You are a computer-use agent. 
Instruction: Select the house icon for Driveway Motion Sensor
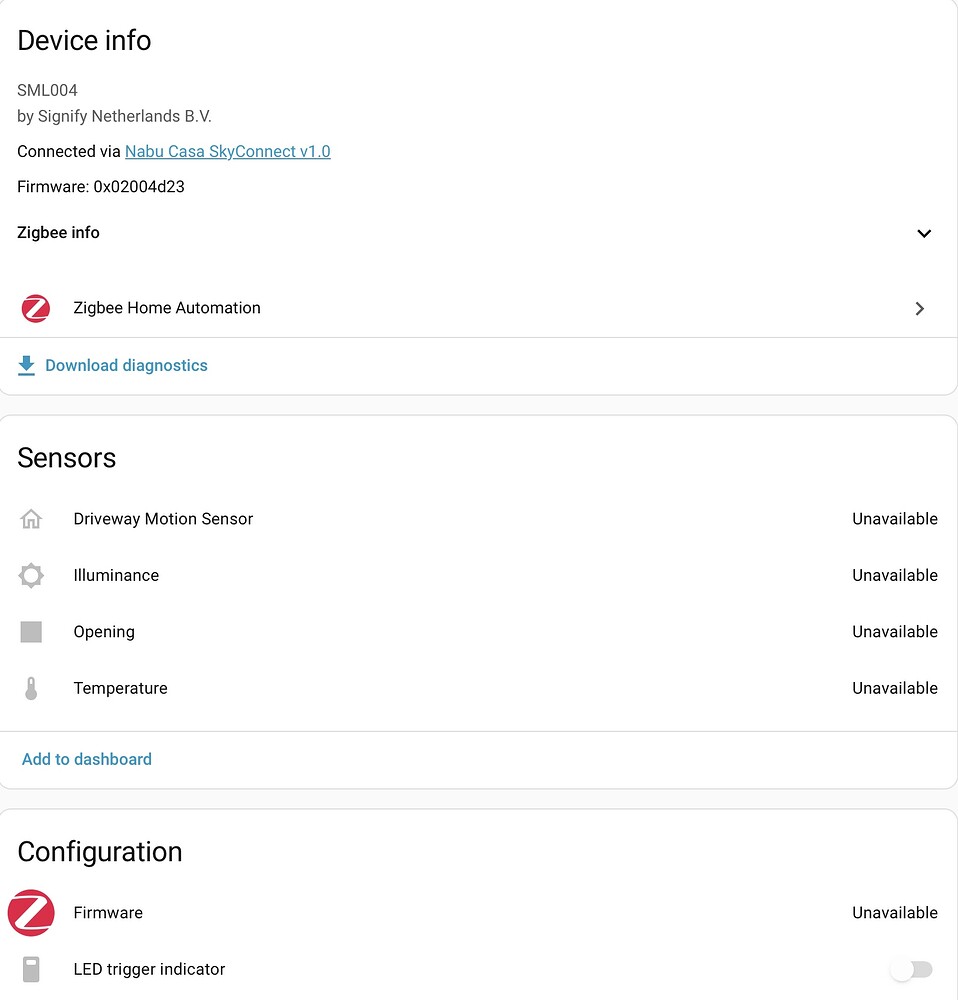click(x=31, y=519)
